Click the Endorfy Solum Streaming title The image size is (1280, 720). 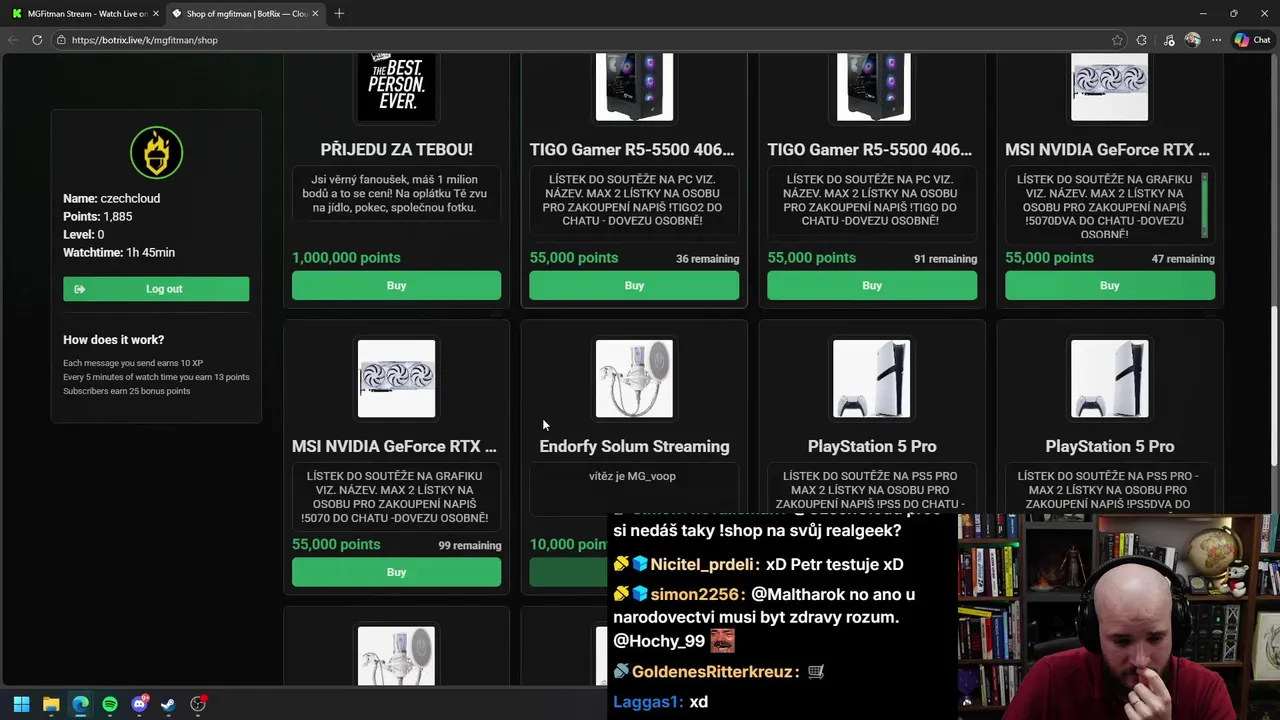634,446
